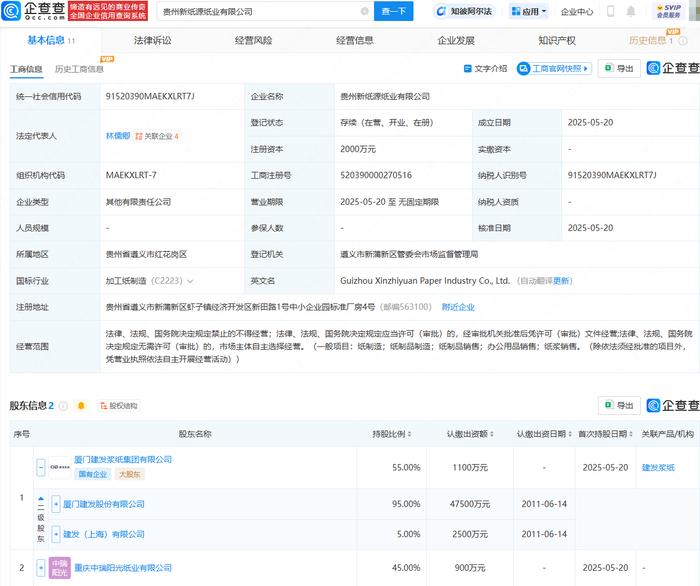Open 附近企业 link beside address
This screenshot has height=586, width=700.
click(x=458, y=307)
